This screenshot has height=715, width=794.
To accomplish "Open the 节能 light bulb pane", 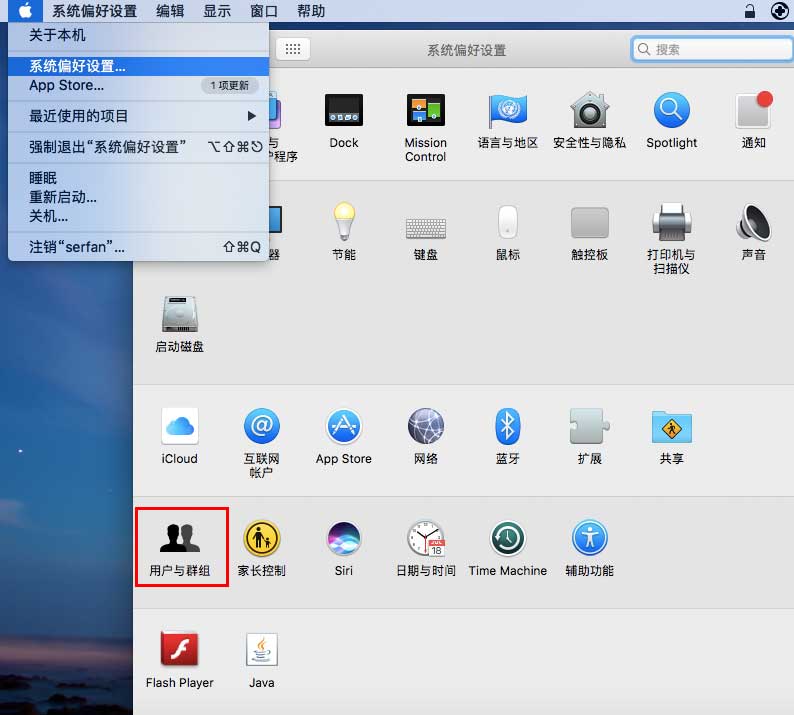I will (344, 222).
